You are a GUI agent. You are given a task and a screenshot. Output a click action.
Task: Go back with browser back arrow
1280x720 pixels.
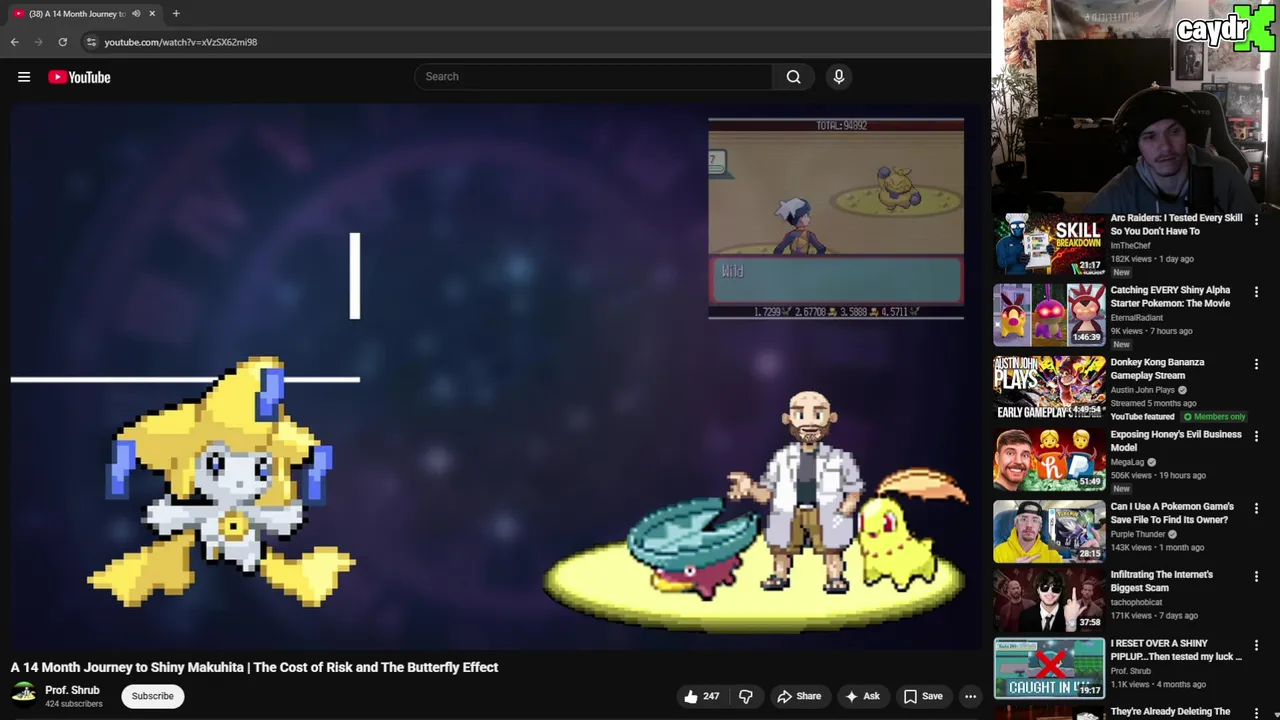click(x=14, y=42)
